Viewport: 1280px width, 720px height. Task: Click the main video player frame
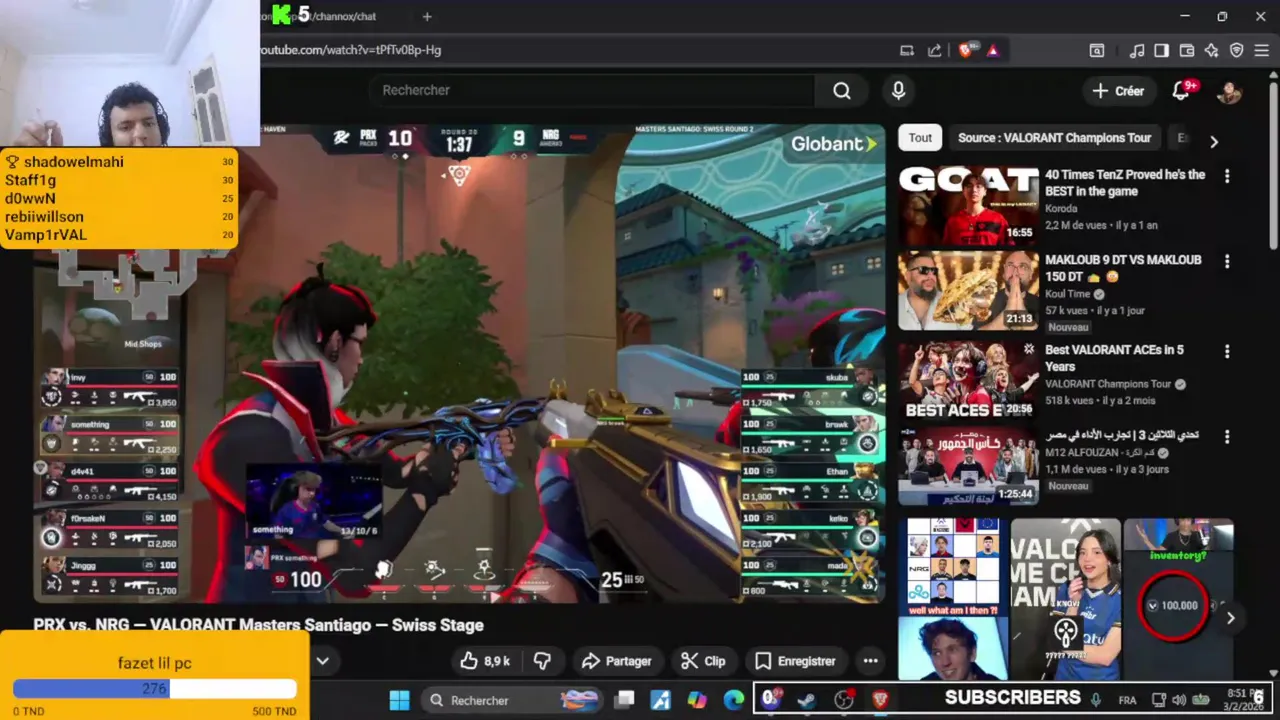pos(459,364)
